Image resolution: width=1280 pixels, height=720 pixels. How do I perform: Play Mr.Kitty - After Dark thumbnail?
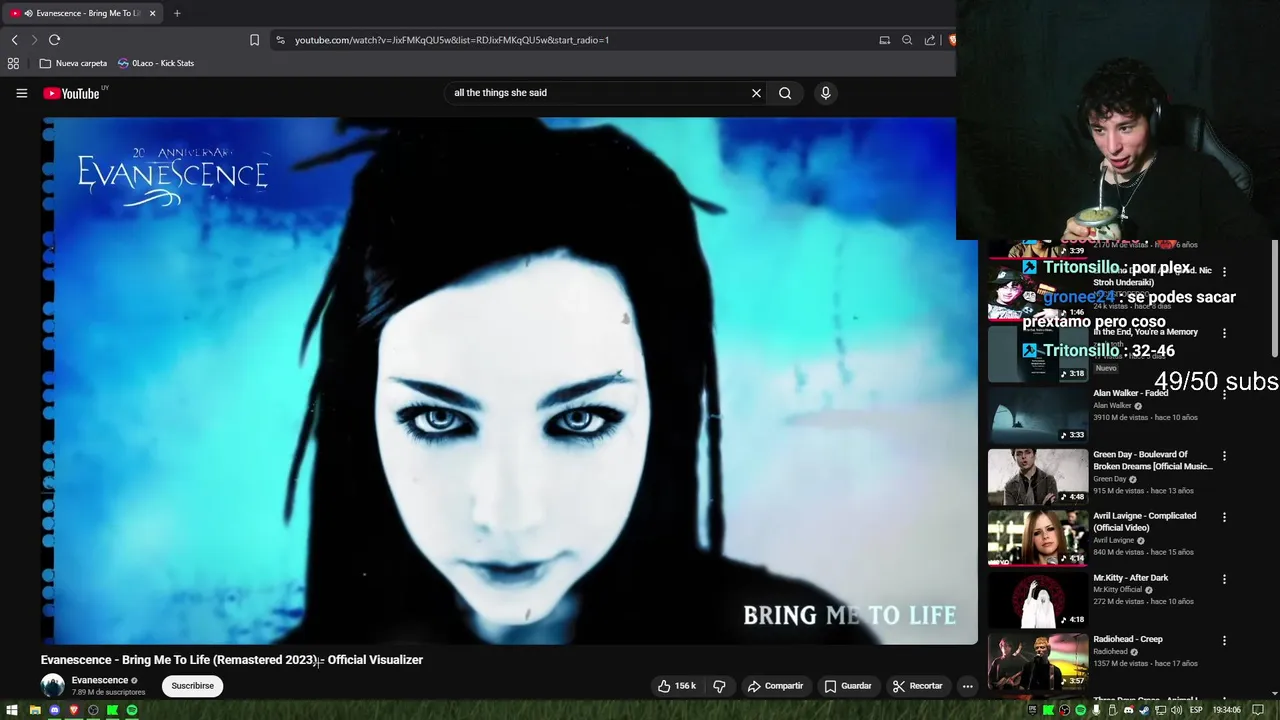coord(1038,599)
